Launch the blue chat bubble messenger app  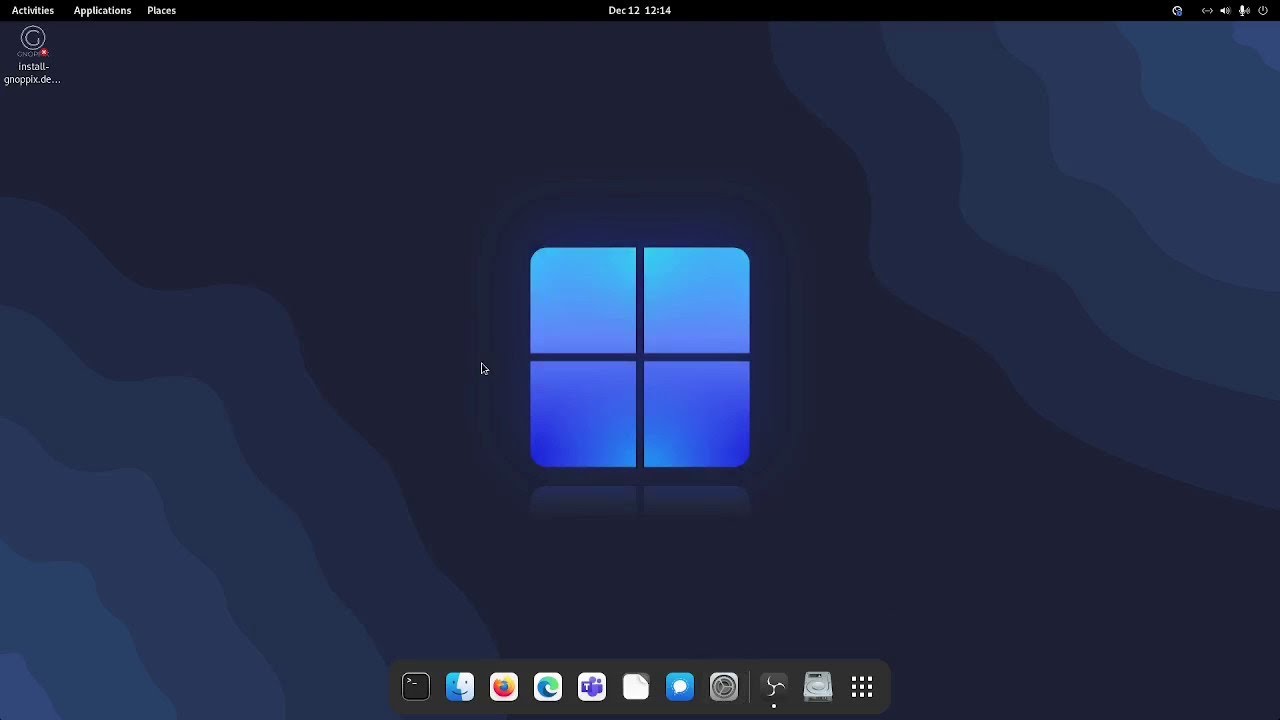click(x=680, y=687)
